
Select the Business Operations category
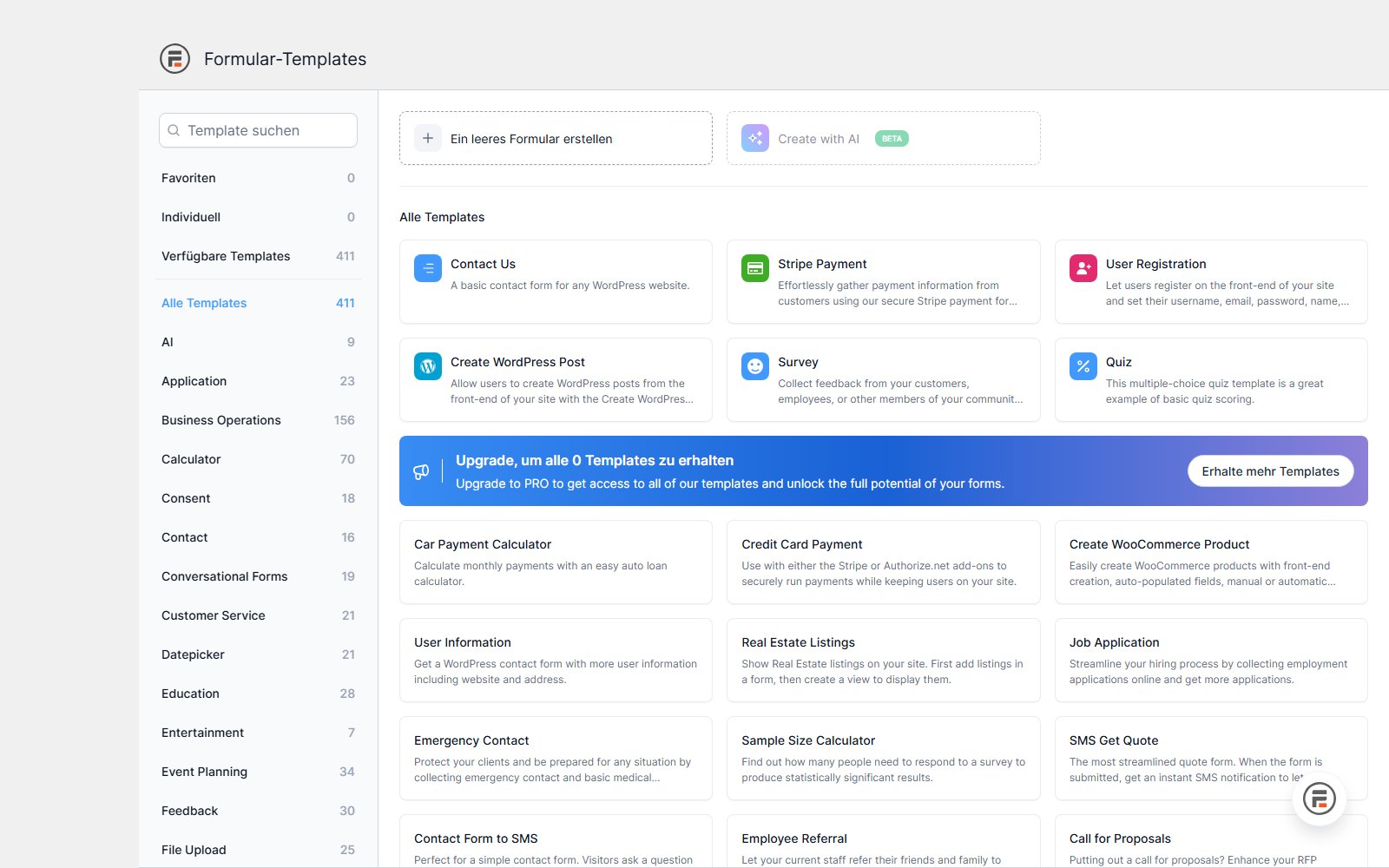[x=258, y=420]
